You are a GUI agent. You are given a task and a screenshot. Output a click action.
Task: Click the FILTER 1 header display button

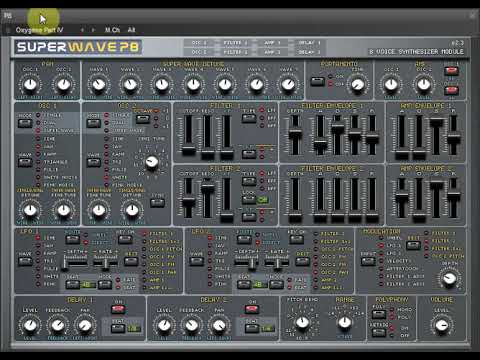pos(235,43)
